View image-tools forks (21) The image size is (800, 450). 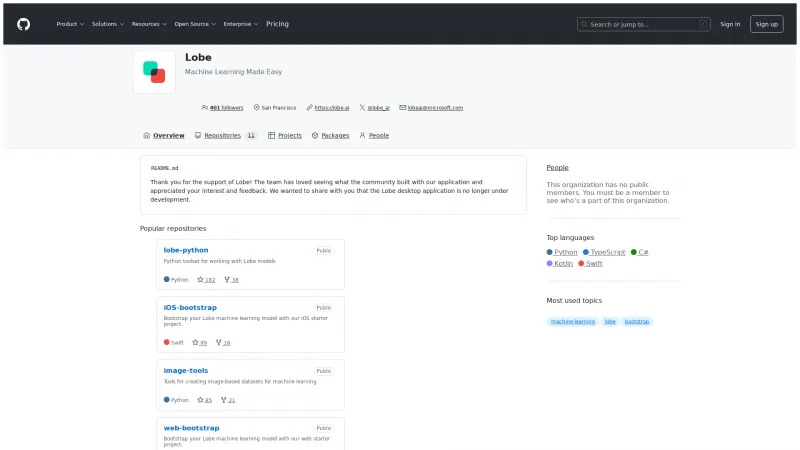point(228,400)
